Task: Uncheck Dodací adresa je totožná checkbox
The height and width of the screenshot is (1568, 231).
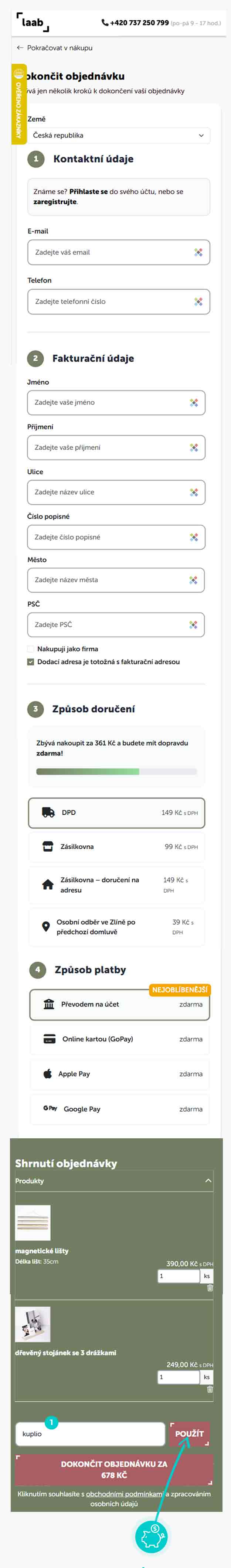Action: (30, 662)
